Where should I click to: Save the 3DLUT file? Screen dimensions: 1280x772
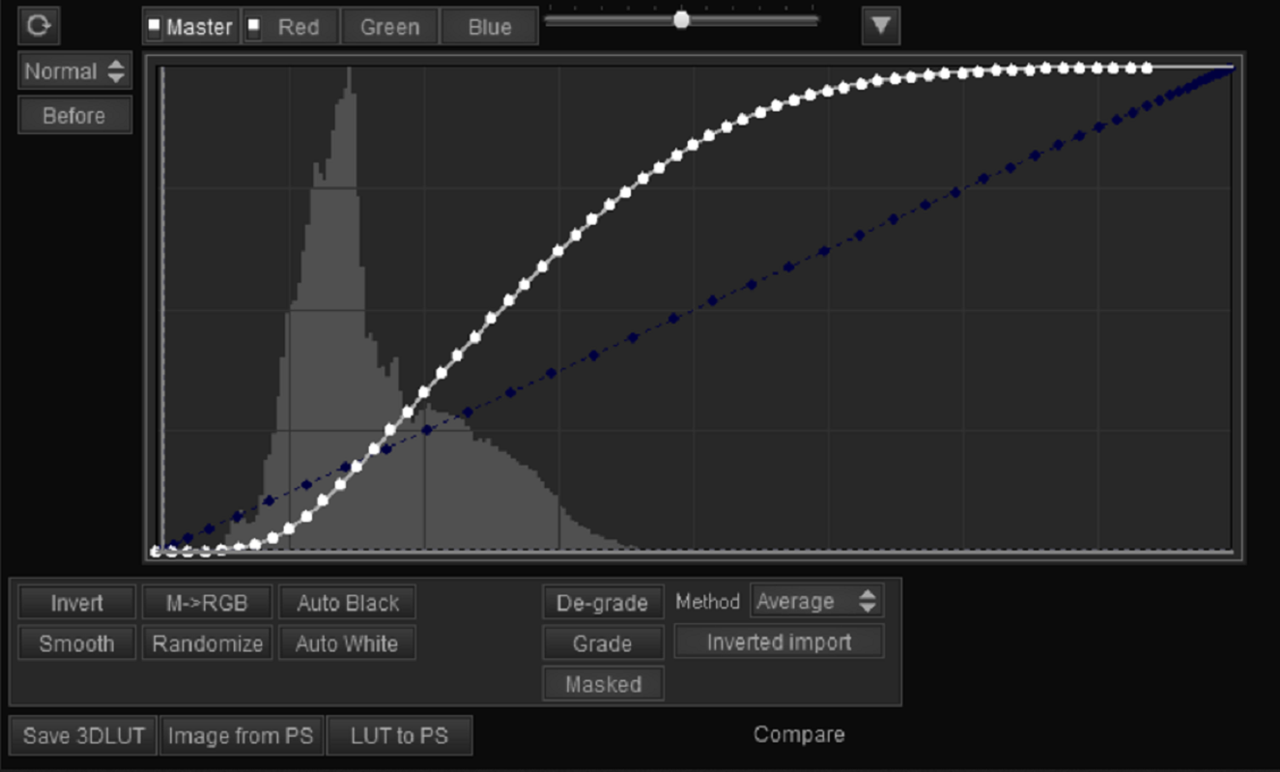point(84,736)
